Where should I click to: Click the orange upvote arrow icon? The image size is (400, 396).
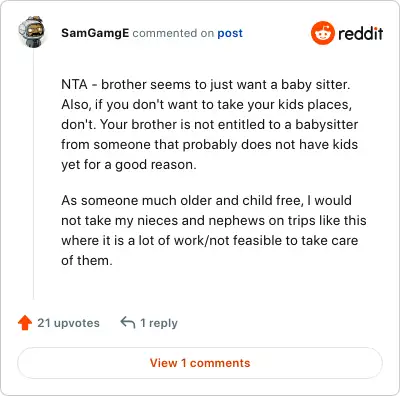pos(25,323)
